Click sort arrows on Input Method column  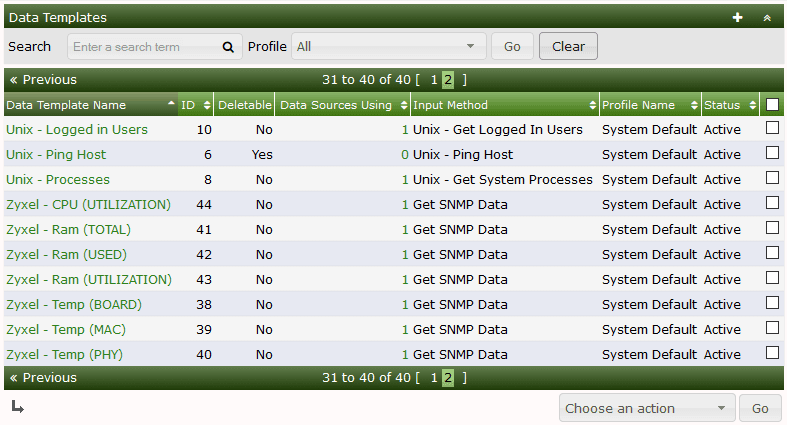coord(592,105)
